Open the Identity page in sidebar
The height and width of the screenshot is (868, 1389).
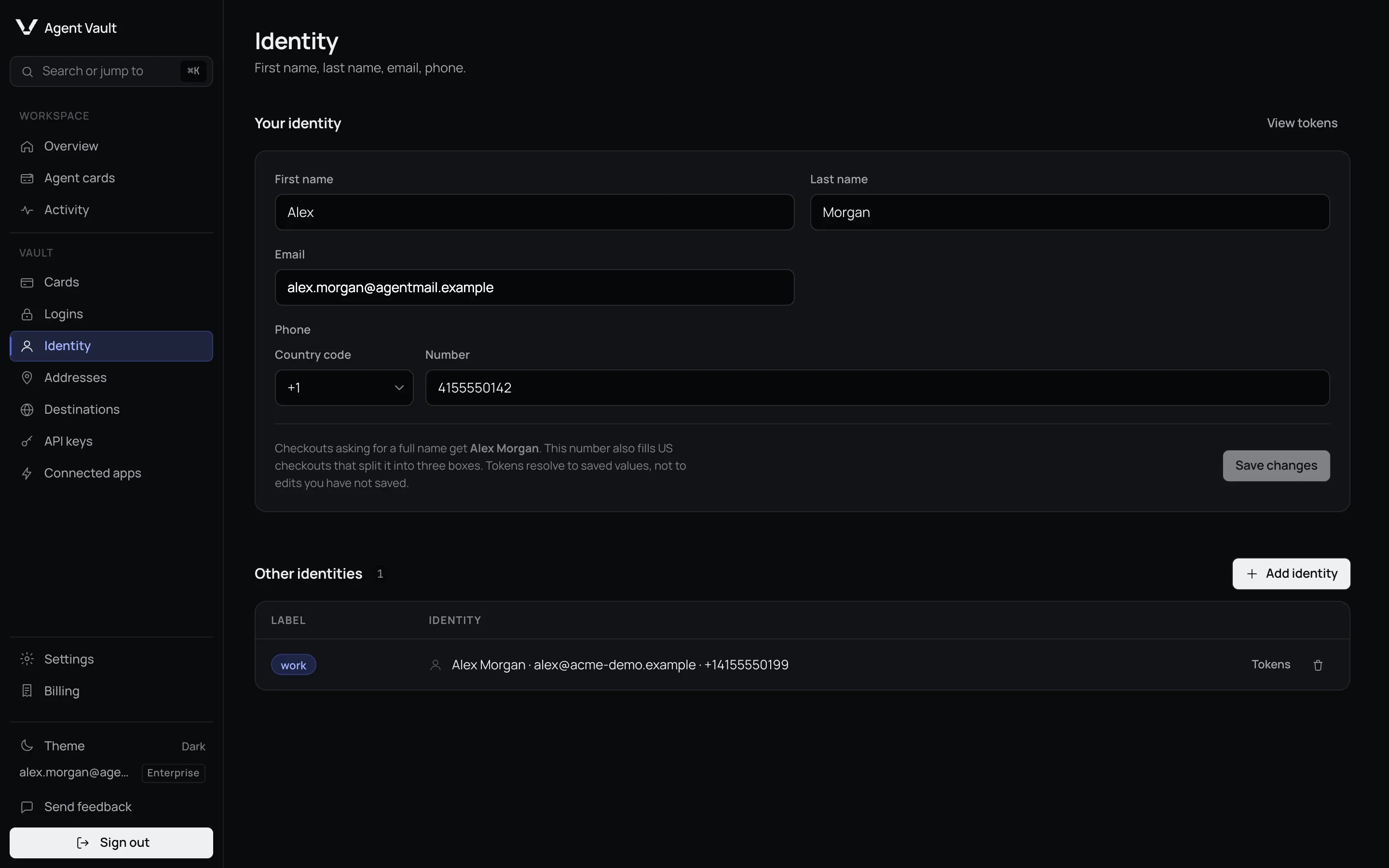[111, 346]
